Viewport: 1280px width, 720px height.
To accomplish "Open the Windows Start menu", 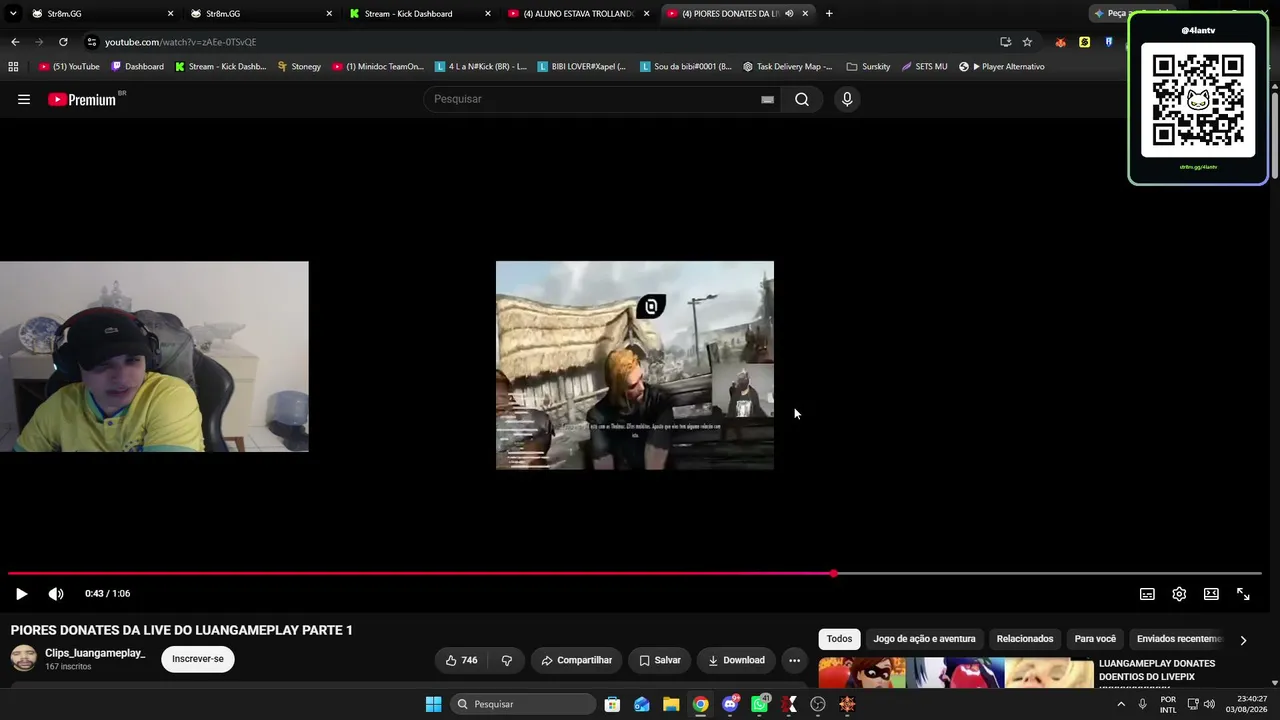I will tap(433, 704).
